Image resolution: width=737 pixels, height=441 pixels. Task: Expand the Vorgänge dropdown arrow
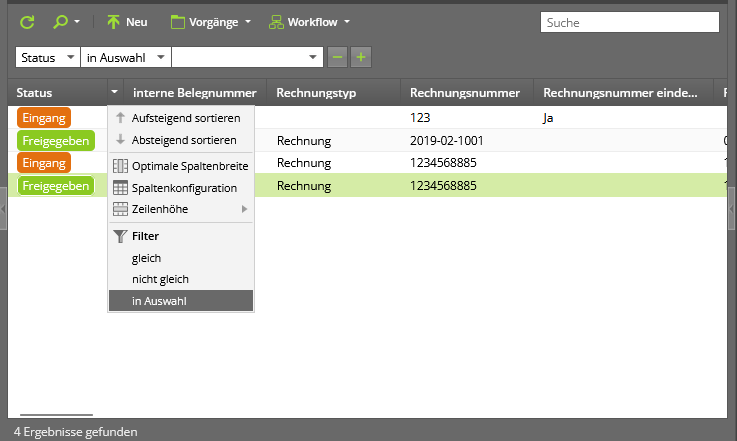point(248,22)
